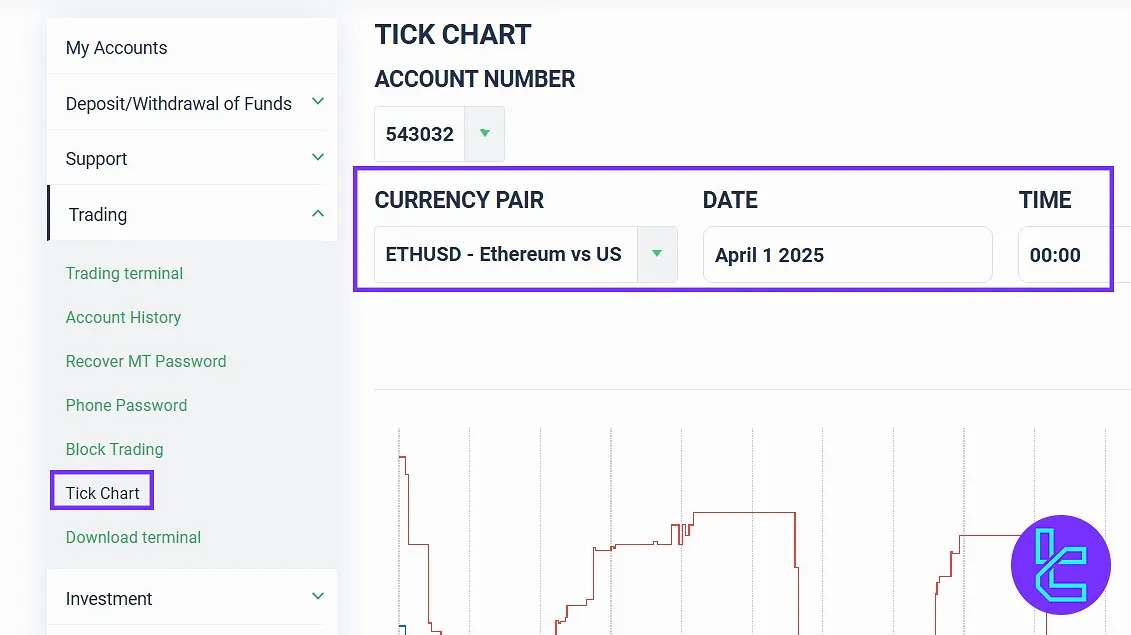
Task: Click Recover MT Password link
Action: [x=146, y=361]
